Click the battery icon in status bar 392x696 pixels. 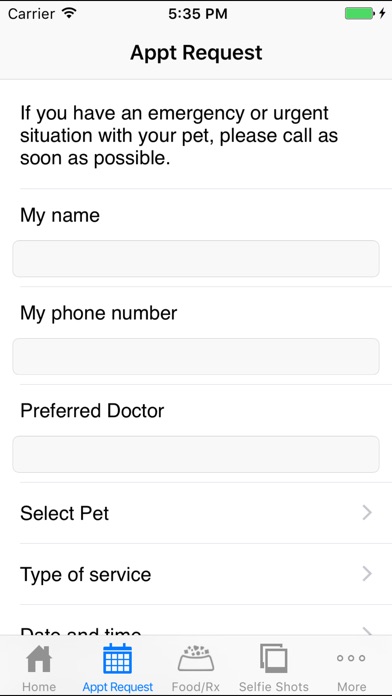360,13
